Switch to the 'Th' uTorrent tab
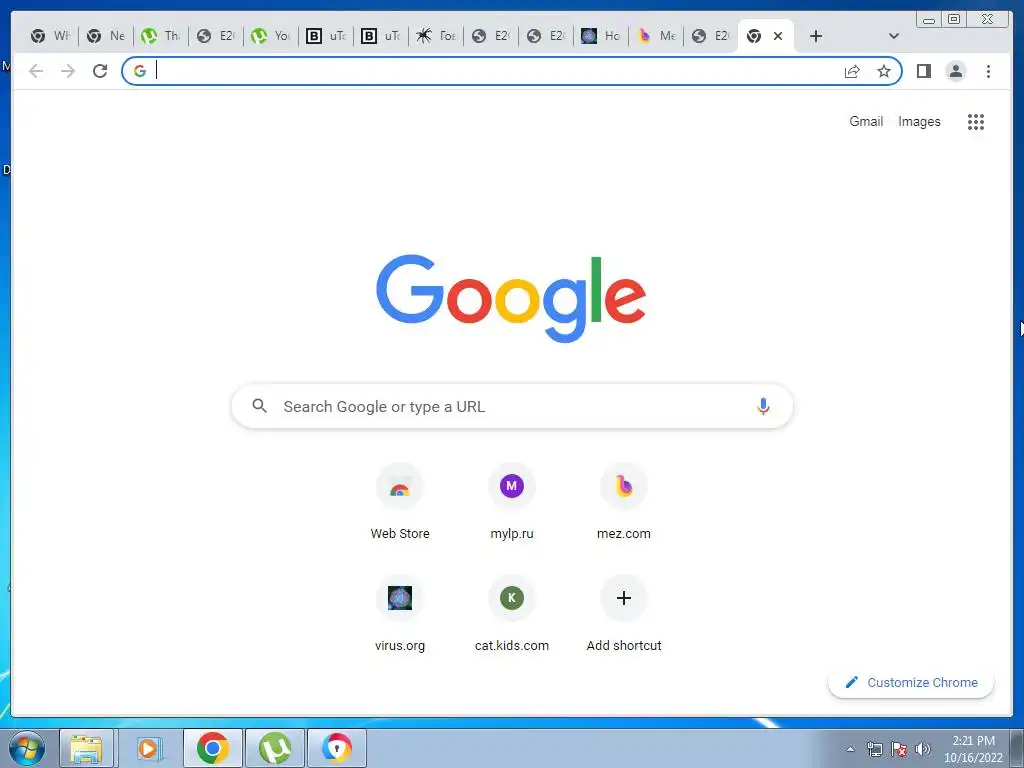Screen dimensions: 1024x768 pyautogui.click(x=161, y=36)
